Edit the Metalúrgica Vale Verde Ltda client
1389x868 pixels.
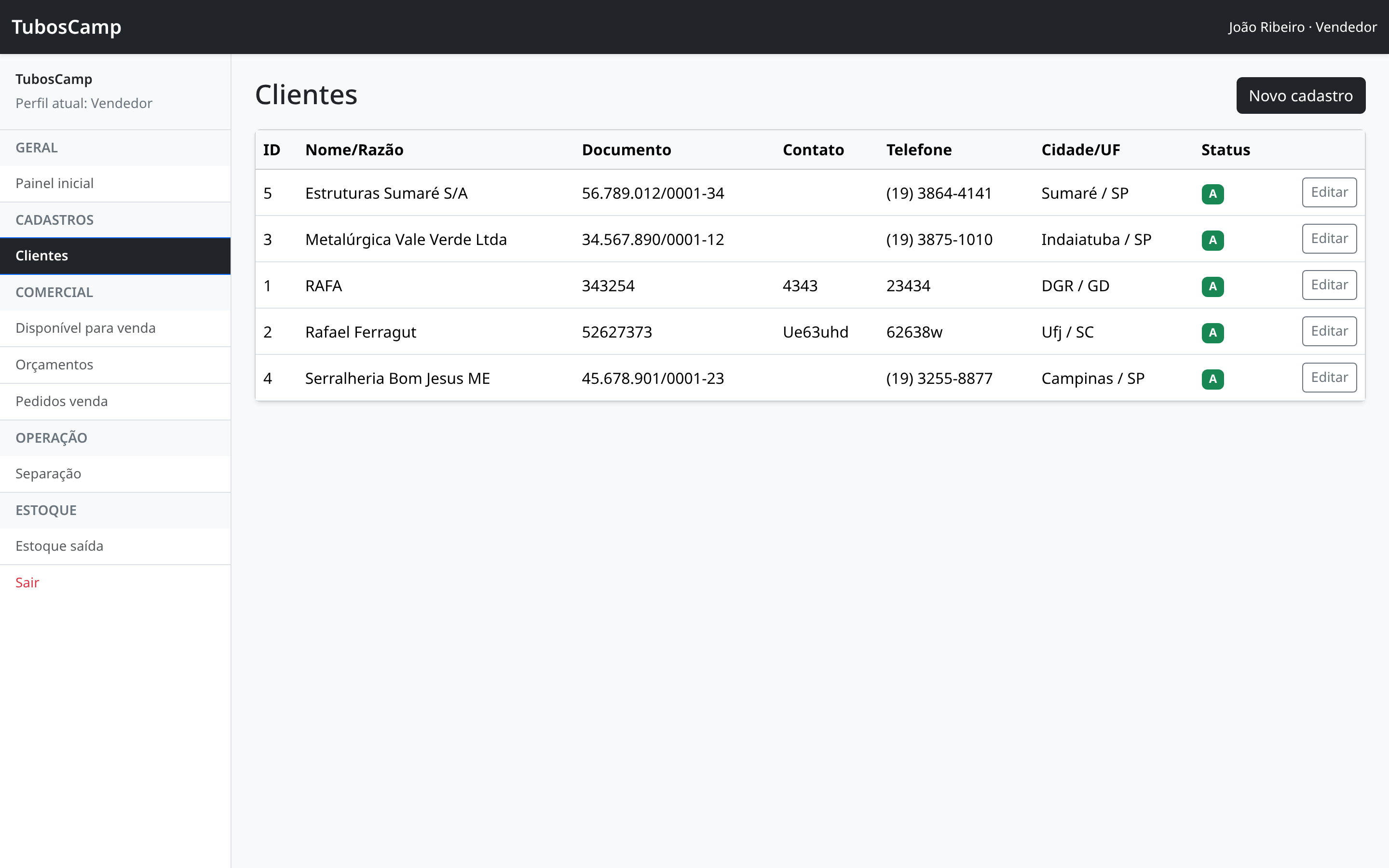click(1329, 239)
